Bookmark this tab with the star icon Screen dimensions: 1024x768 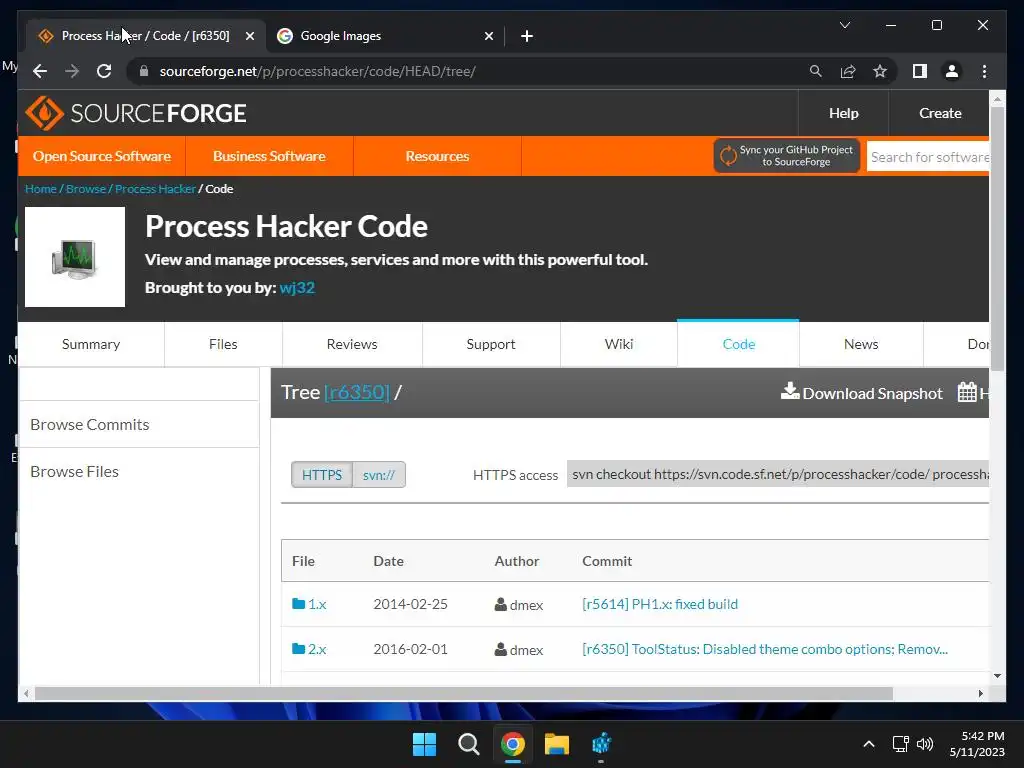pyautogui.click(x=880, y=71)
